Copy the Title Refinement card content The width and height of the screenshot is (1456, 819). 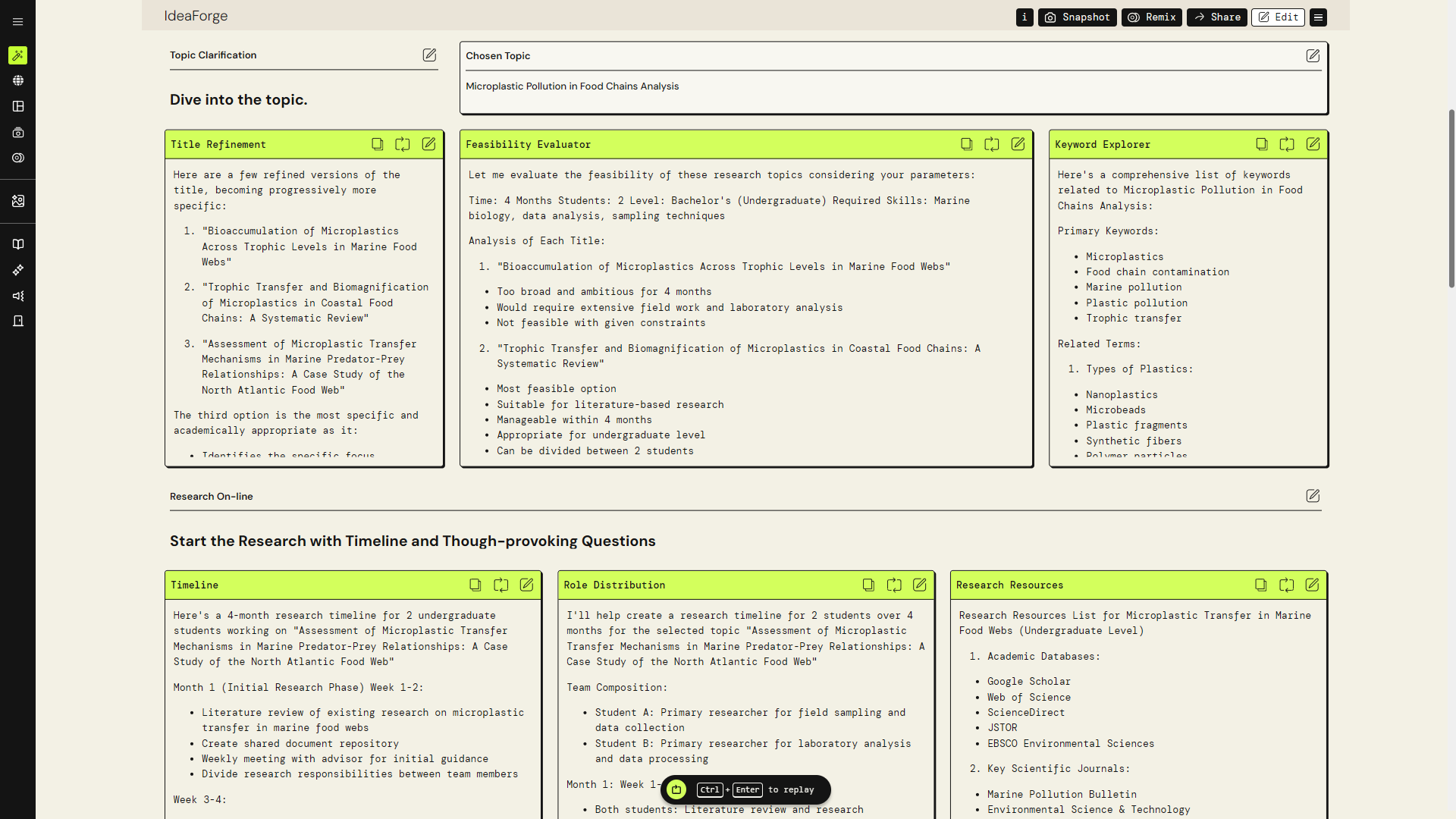coord(377,144)
